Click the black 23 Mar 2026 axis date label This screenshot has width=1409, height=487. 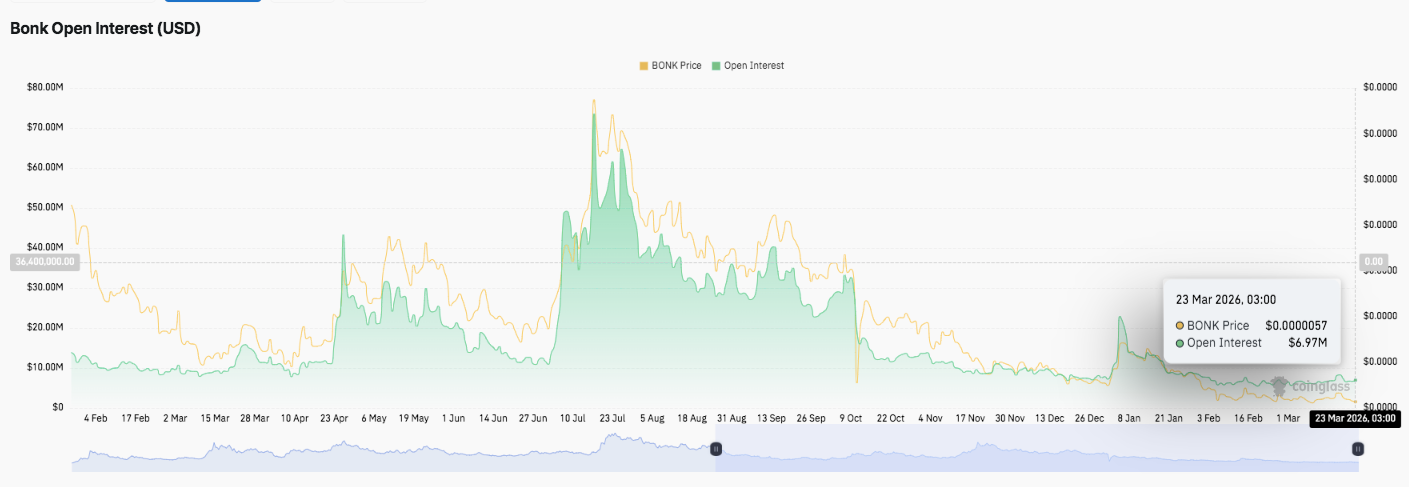tap(1354, 418)
